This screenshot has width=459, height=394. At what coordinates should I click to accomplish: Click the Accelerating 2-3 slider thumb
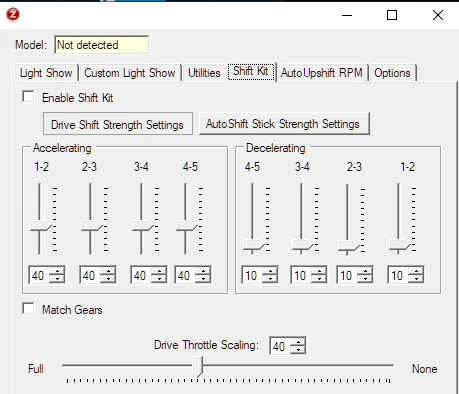point(91,226)
